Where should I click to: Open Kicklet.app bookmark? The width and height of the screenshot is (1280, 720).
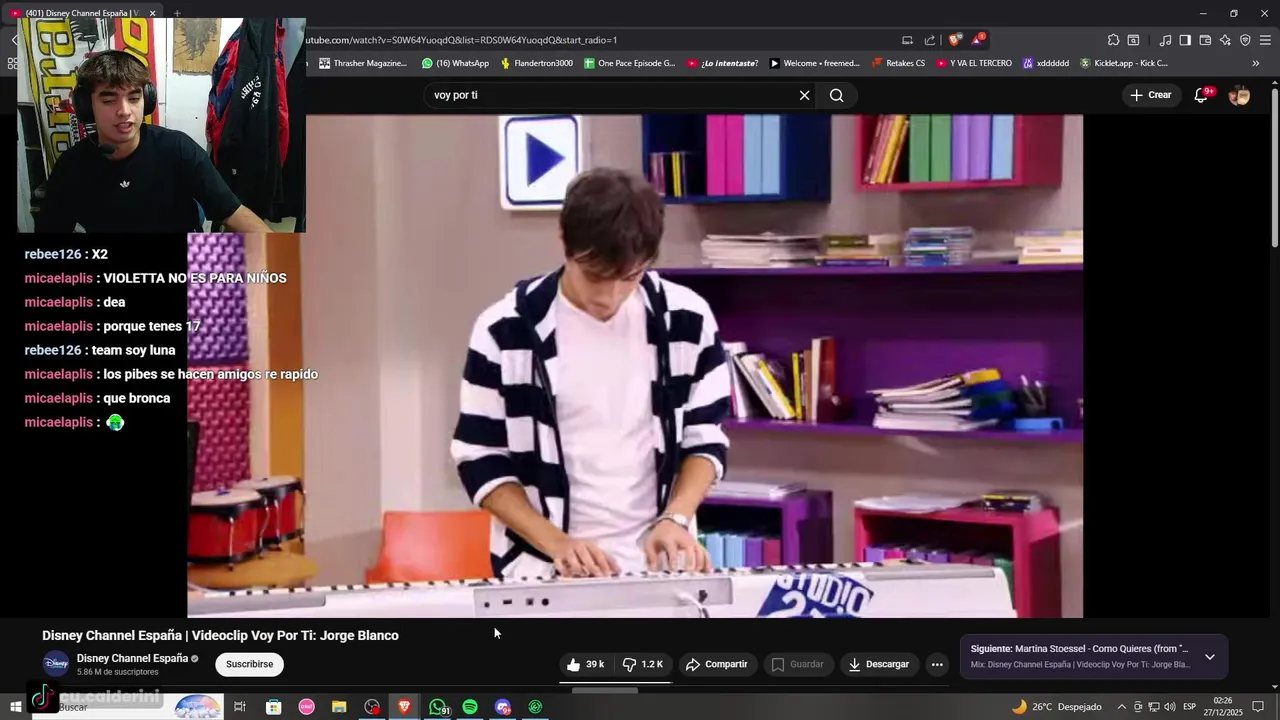click(1124, 63)
